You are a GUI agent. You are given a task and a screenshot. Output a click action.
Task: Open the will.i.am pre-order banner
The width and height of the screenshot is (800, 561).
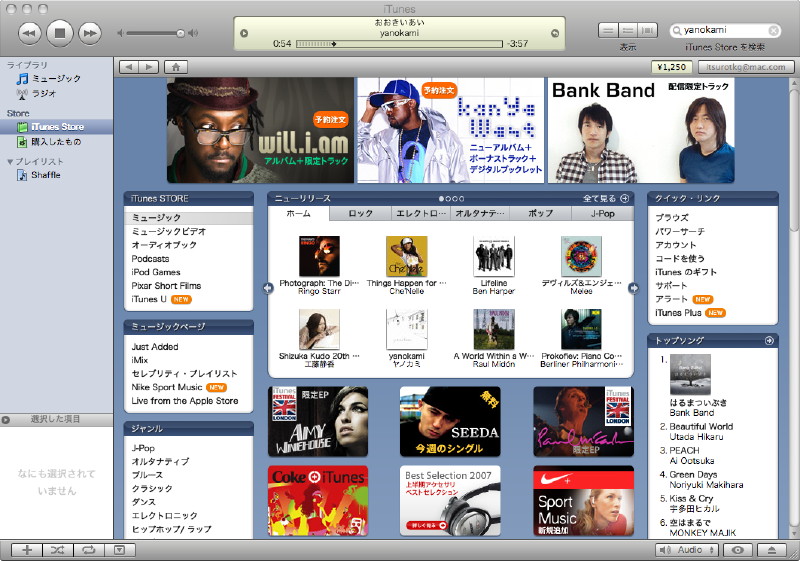tap(260, 130)
